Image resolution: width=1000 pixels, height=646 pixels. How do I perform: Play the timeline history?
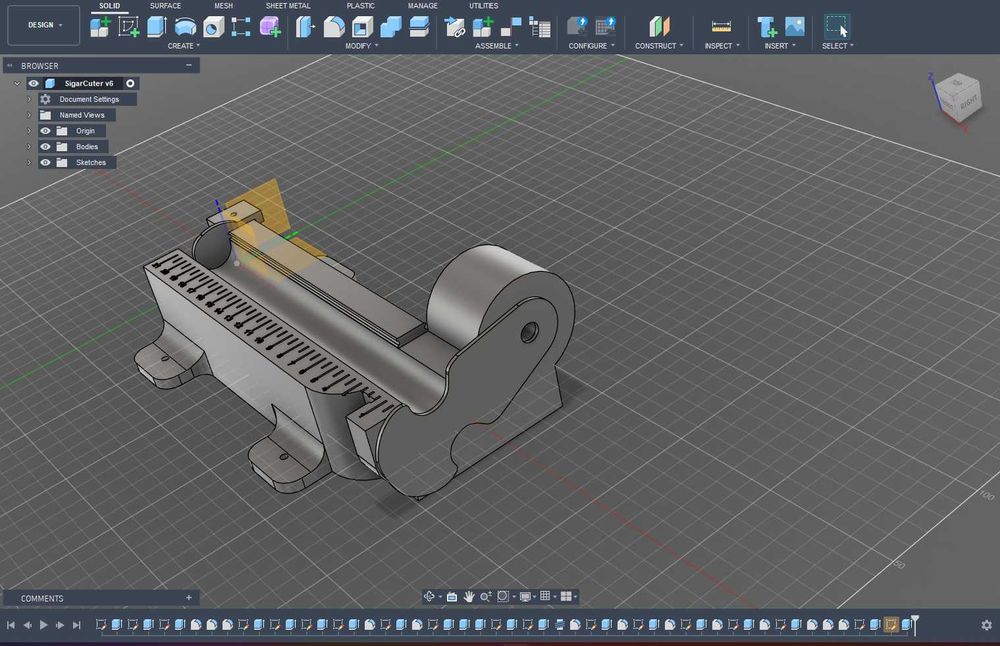(43, 625)
